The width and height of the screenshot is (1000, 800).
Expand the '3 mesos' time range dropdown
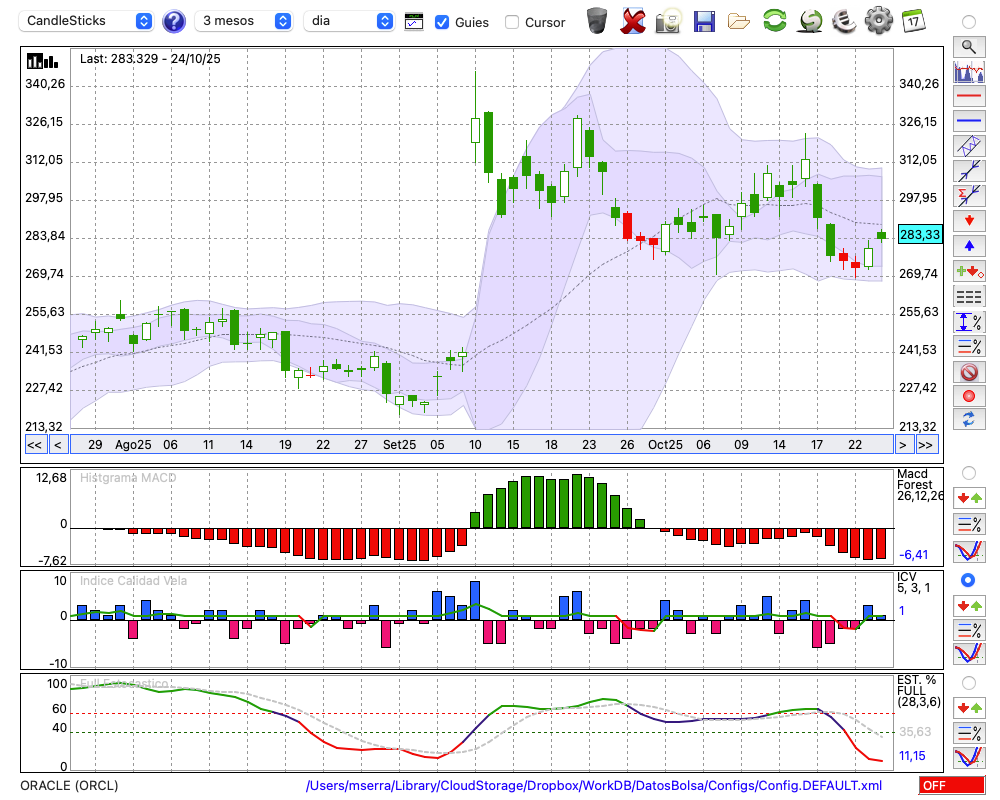pyautogui.click(x=244, y=21)
